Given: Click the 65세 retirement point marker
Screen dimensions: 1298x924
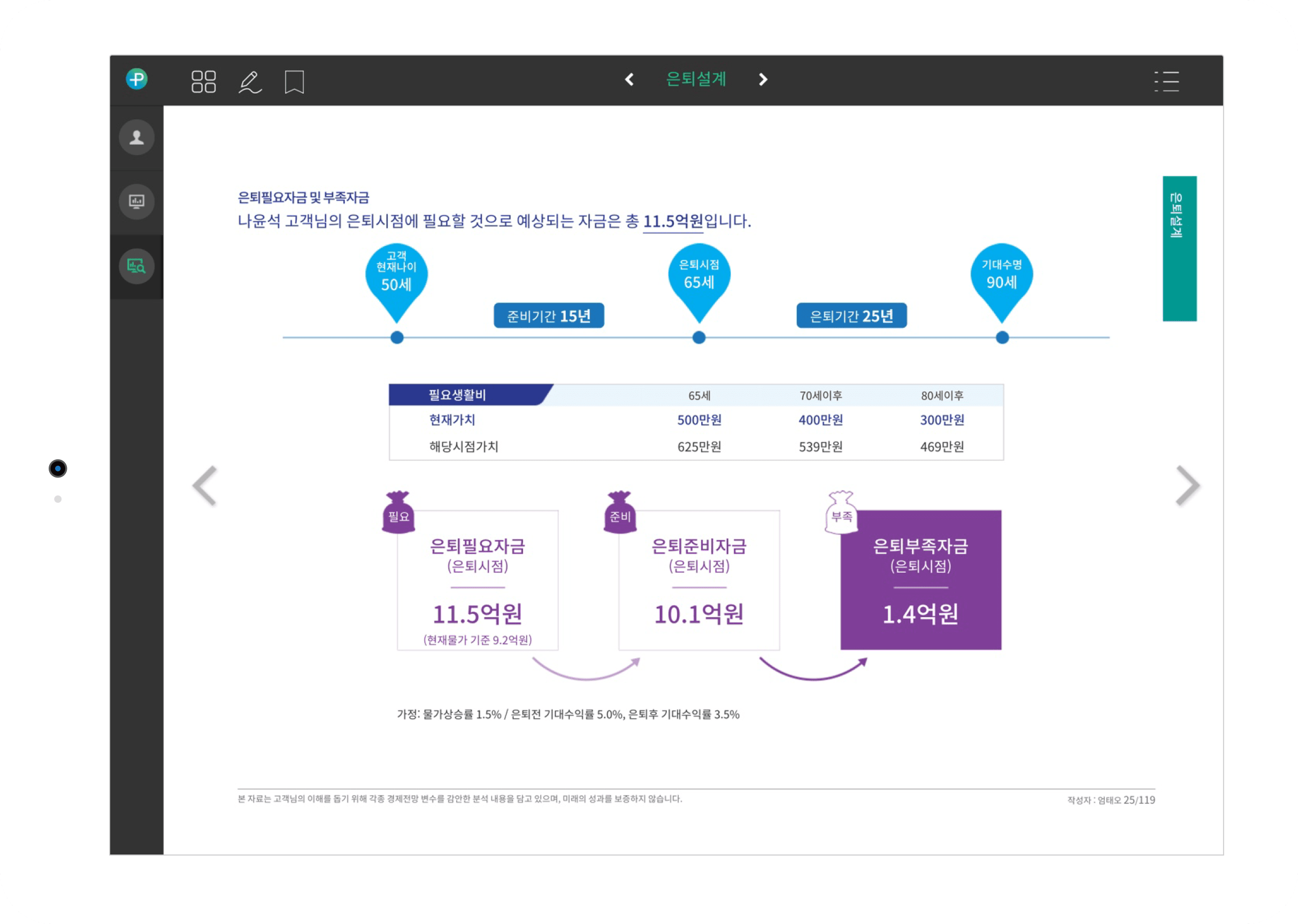Looking at the screenshot, I should [699, 276].
